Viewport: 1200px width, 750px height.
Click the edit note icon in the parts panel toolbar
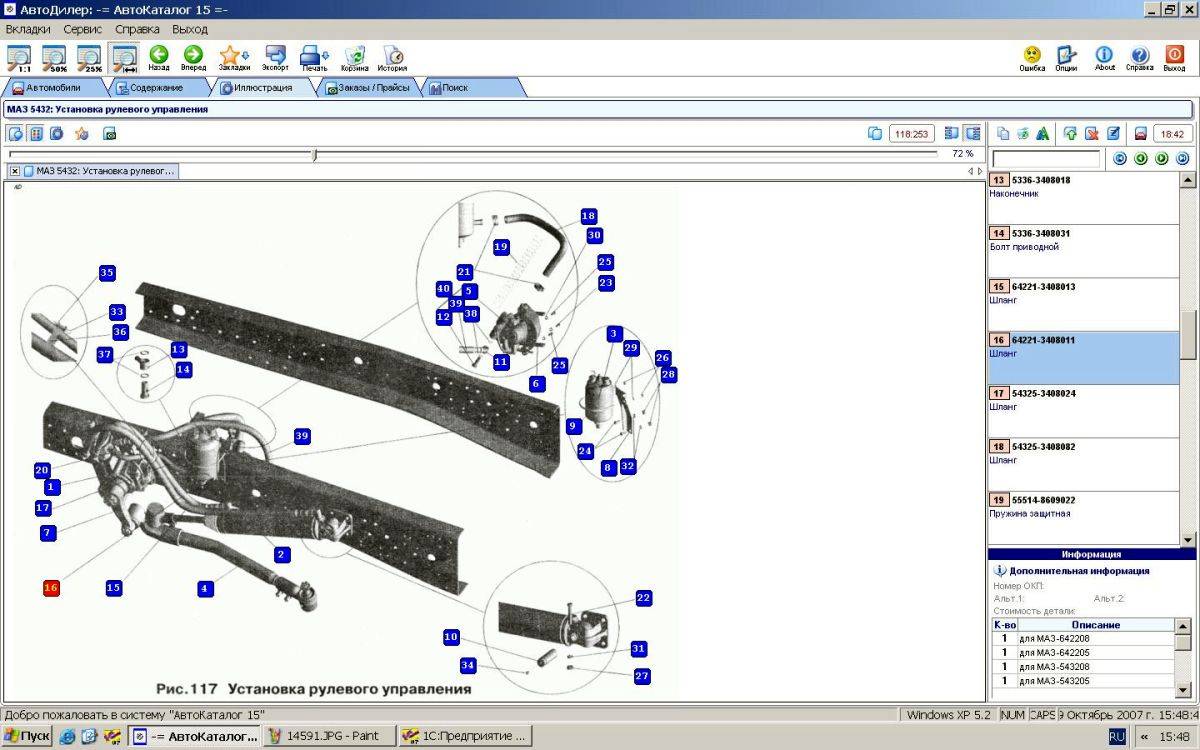click(x=1112, y=133)
